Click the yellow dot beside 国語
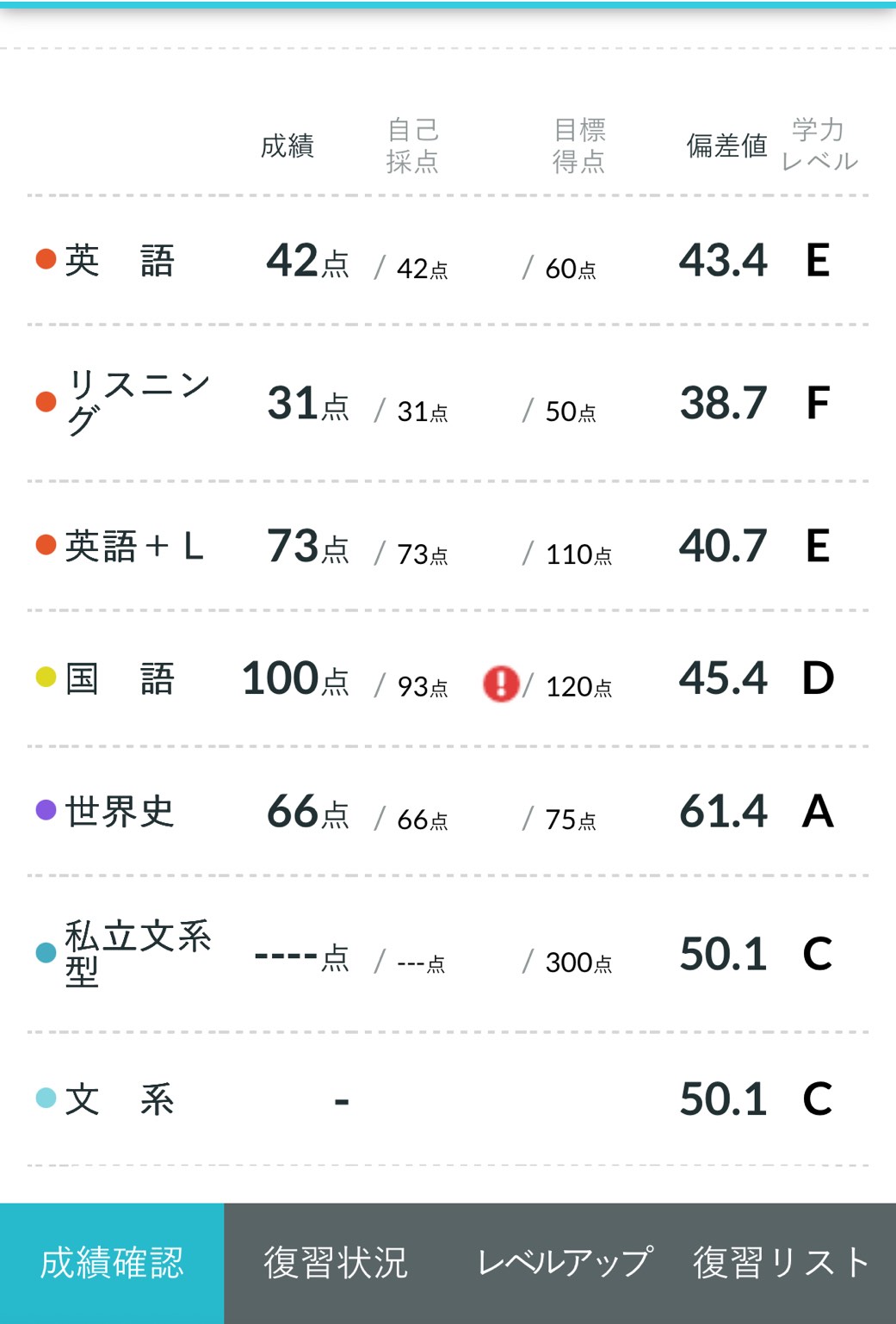This screenshot has width=896, height=1324. [46, 677]
